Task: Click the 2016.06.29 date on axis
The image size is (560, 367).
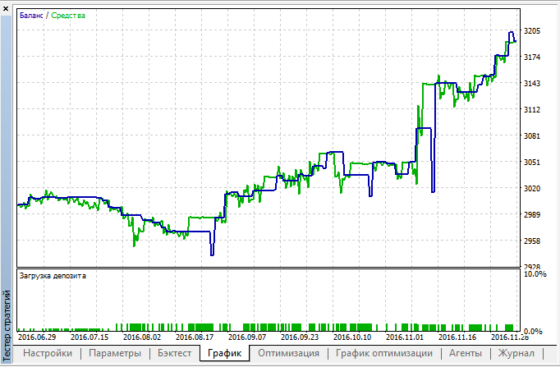Action: (x=37, y=337)
